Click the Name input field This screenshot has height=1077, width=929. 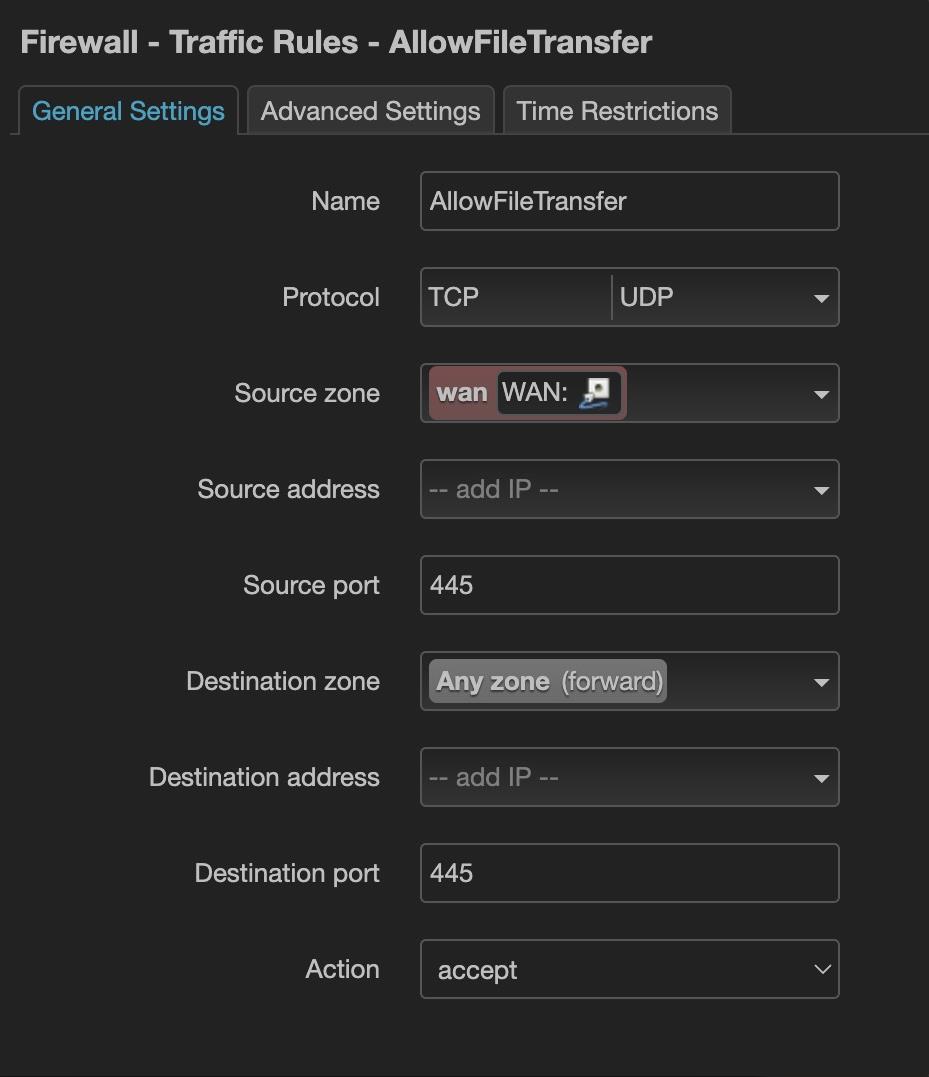pyautogui.click(x=629, y=201)
